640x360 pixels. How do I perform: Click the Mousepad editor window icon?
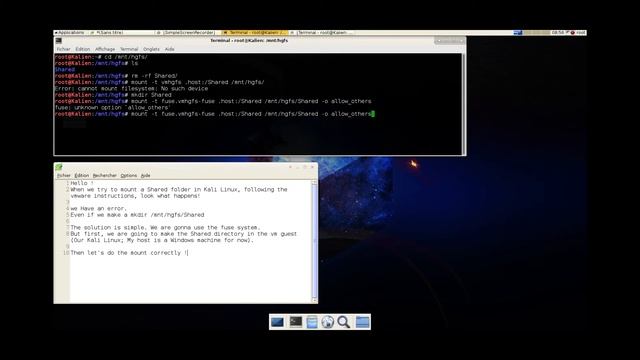coord(59,167)
